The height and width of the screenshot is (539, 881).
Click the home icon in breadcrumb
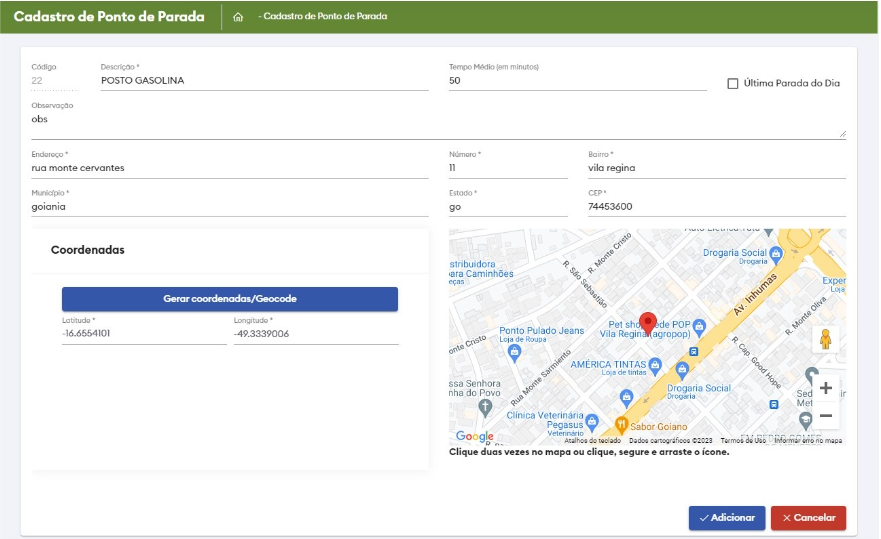[x=238, y=17]
